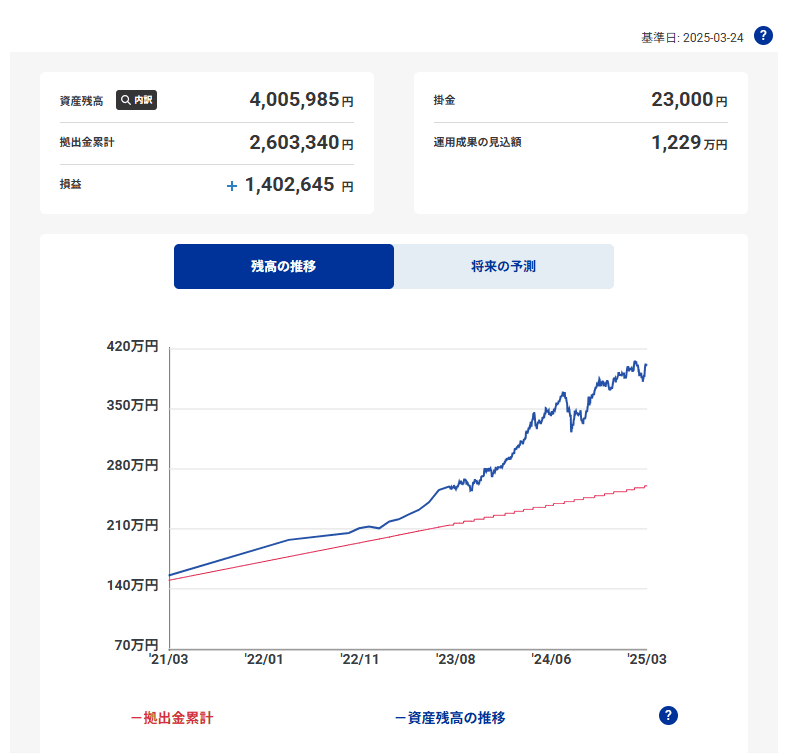Click the '22/11 x-axis label
The height and width of the screenshot is (753, 797).
click(360, 659)
